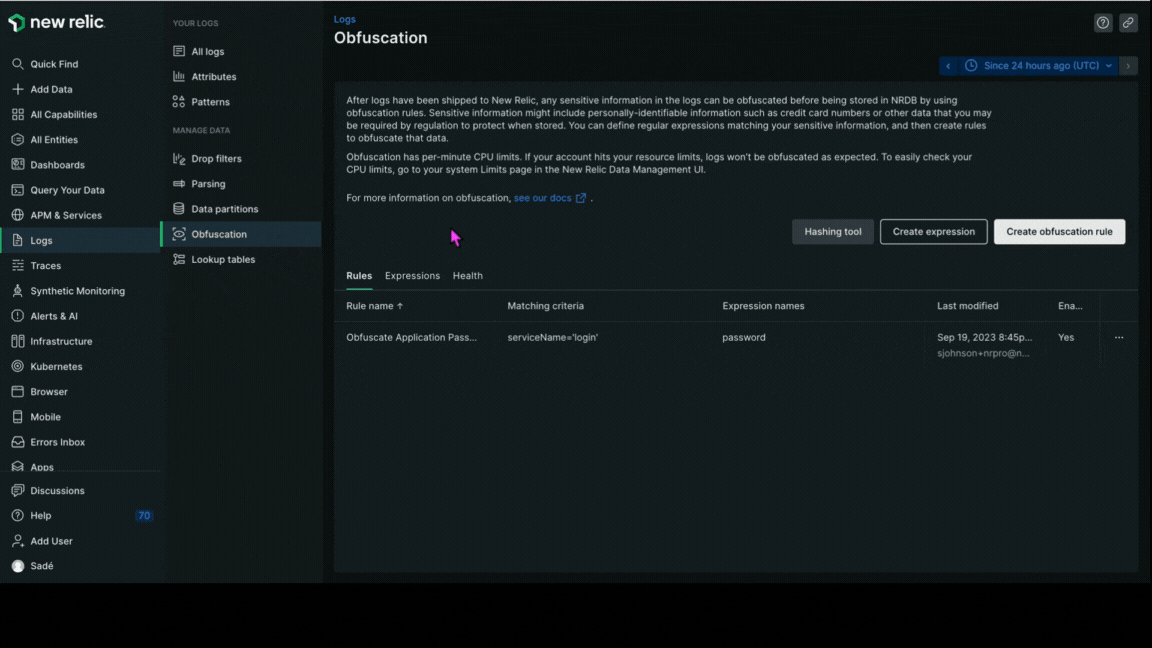Screen dimensions: 1152x648
Task: Sort by Rule name column header
Action: click(x=374, y=306)
